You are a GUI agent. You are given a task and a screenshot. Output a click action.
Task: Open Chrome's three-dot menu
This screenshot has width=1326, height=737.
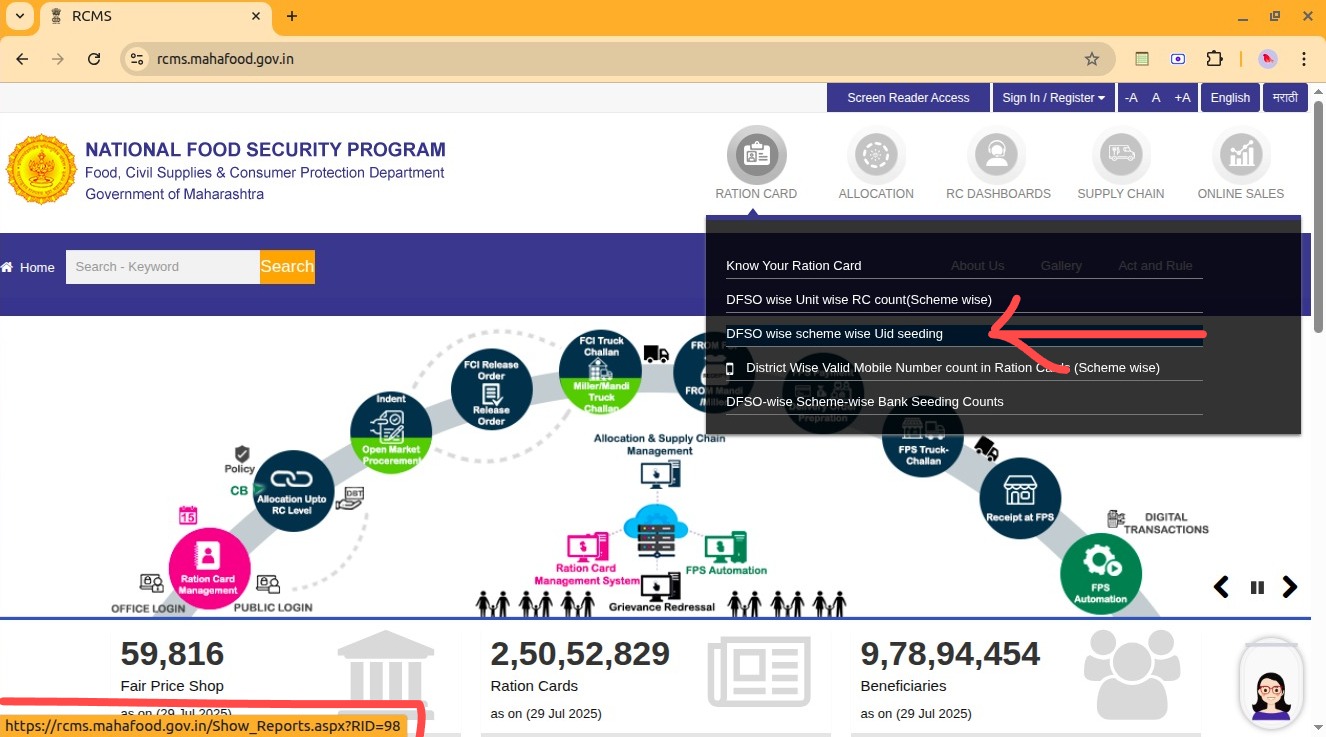tap(1304, 59)
